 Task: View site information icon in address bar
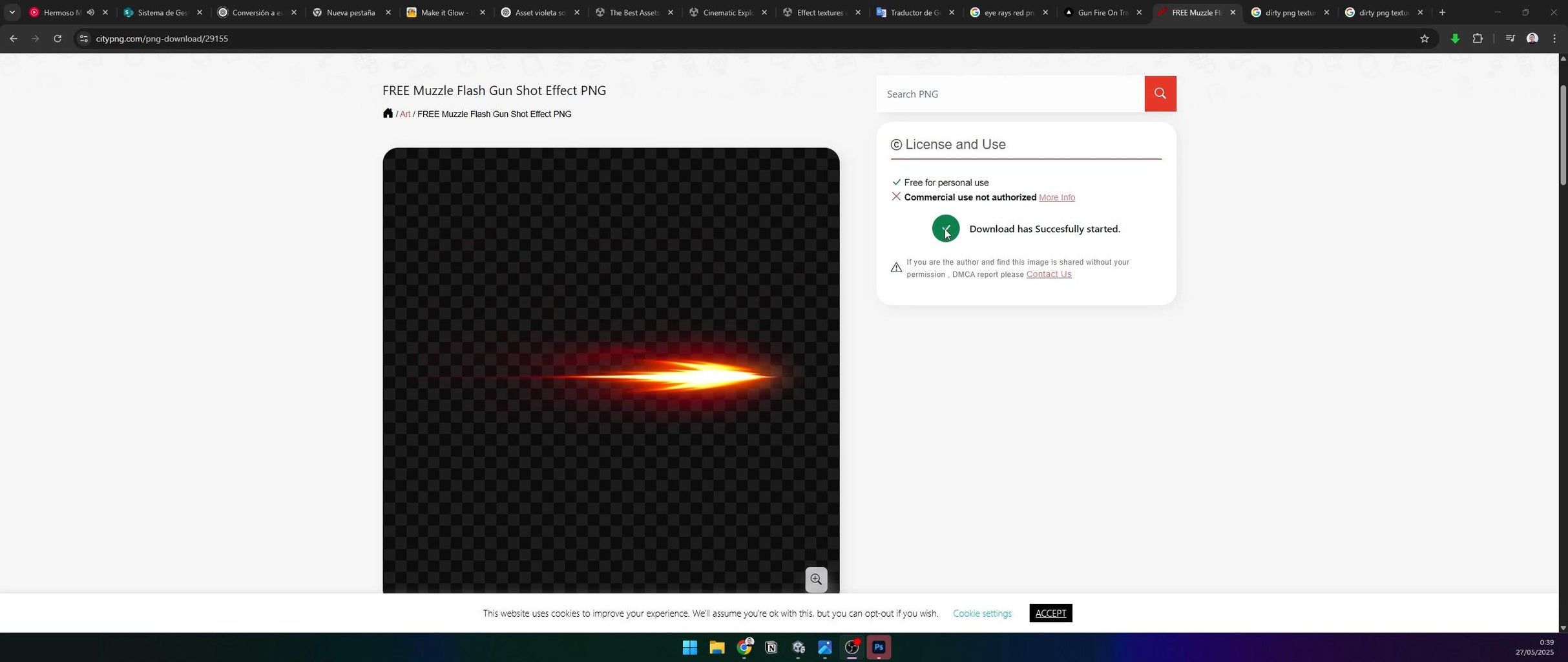(x=83, y=39)
